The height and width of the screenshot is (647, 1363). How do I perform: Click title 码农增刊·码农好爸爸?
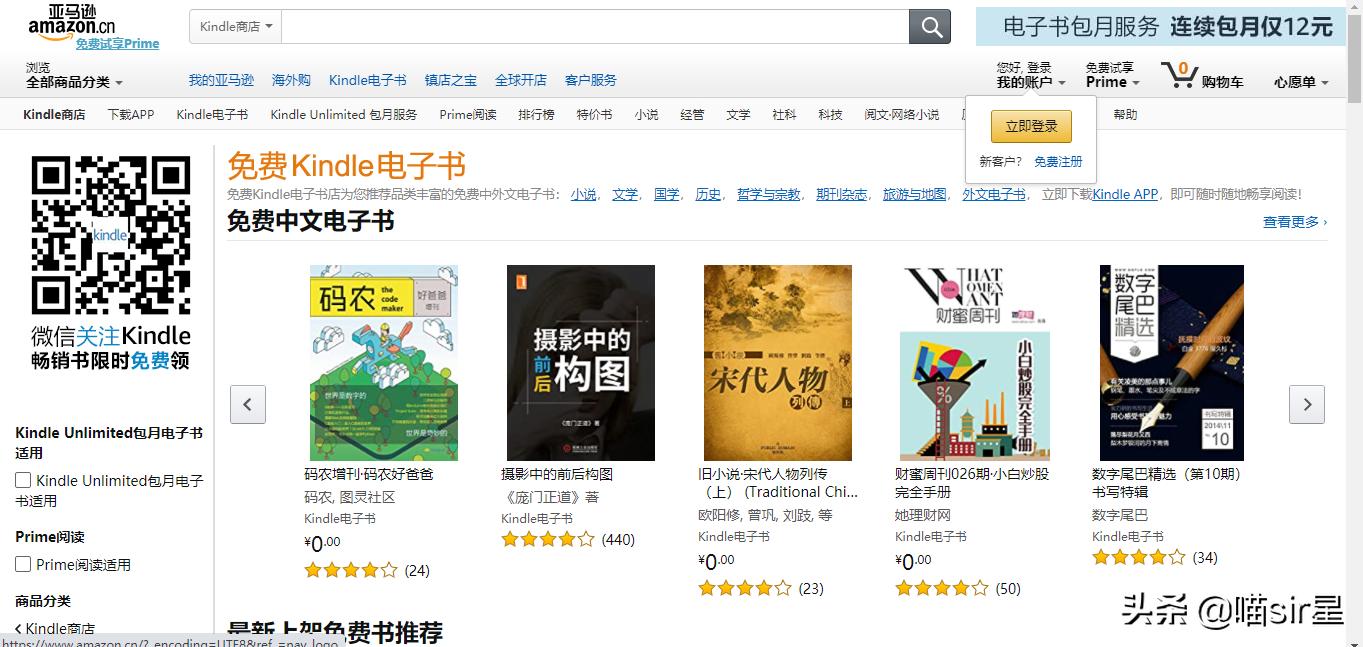pyautogui.click(x=369, y=474)
